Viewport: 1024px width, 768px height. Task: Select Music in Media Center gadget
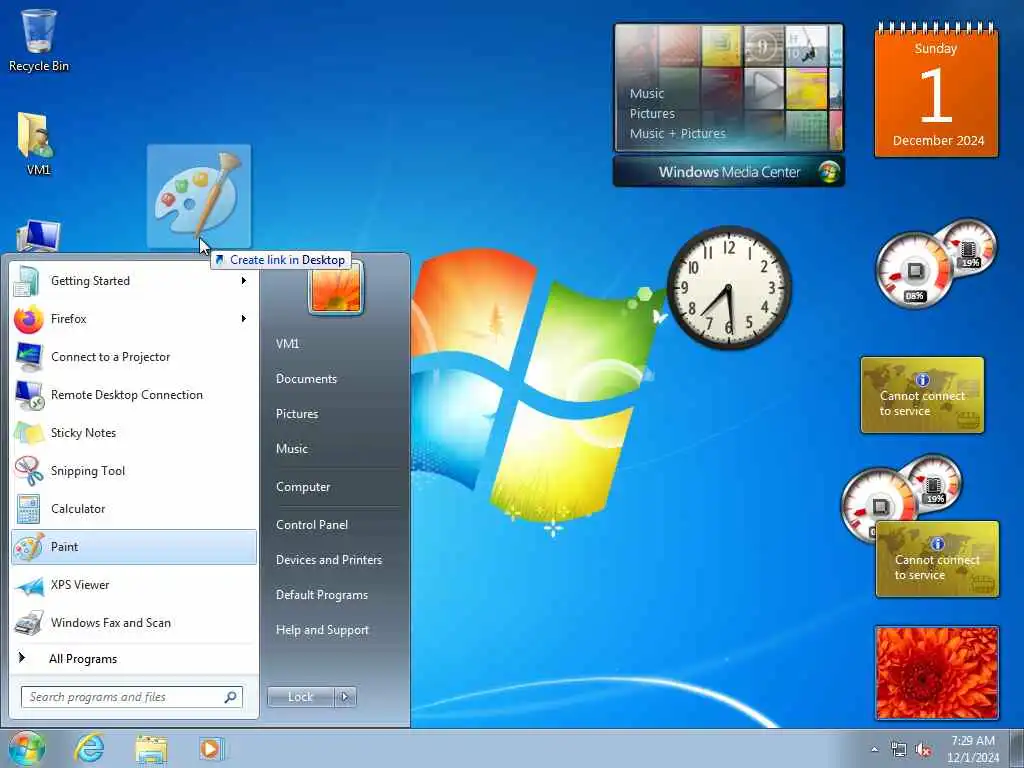tap(647, 94)
